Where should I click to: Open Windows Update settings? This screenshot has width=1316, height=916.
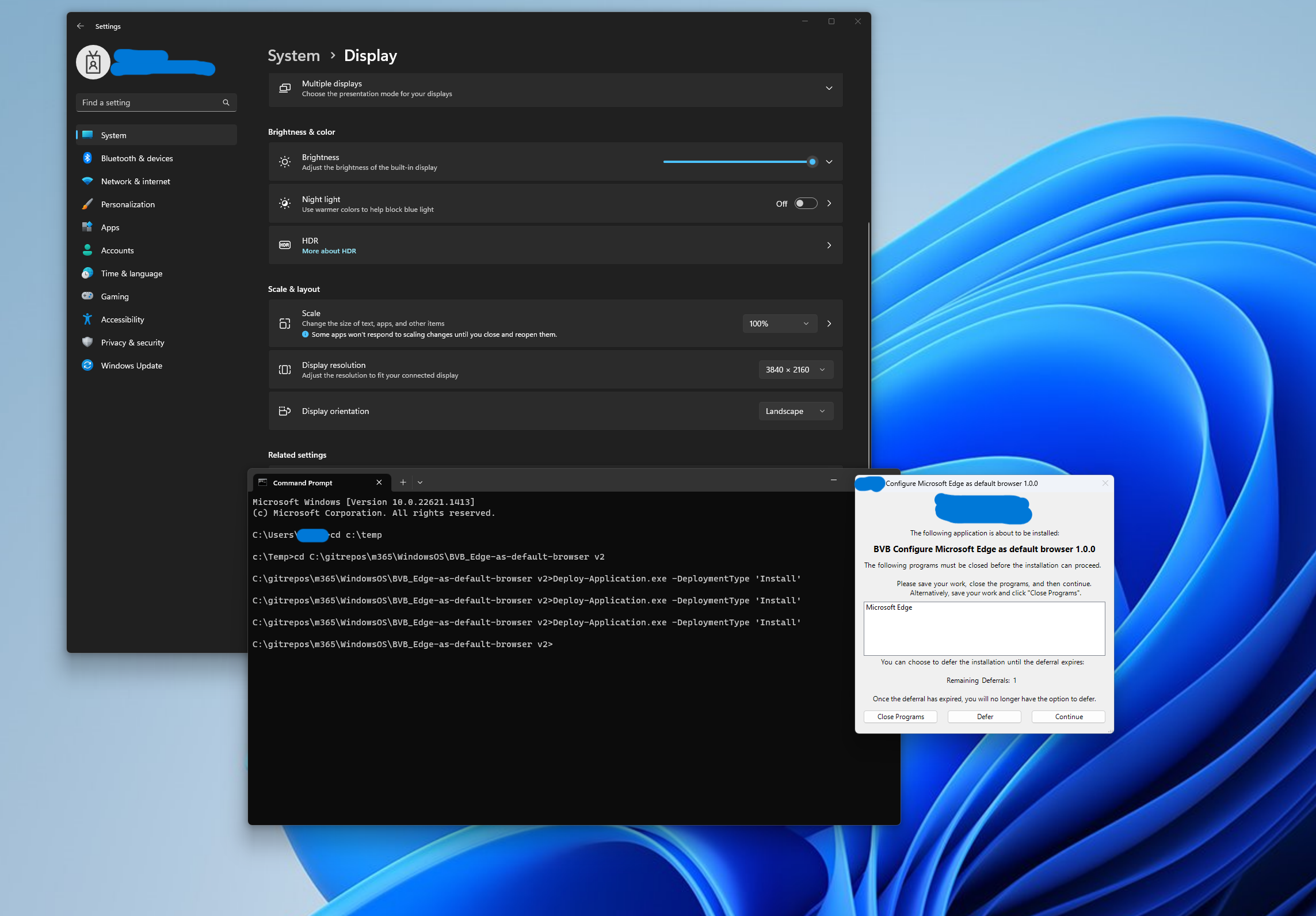pyautogui.click(x=131, y=365)
